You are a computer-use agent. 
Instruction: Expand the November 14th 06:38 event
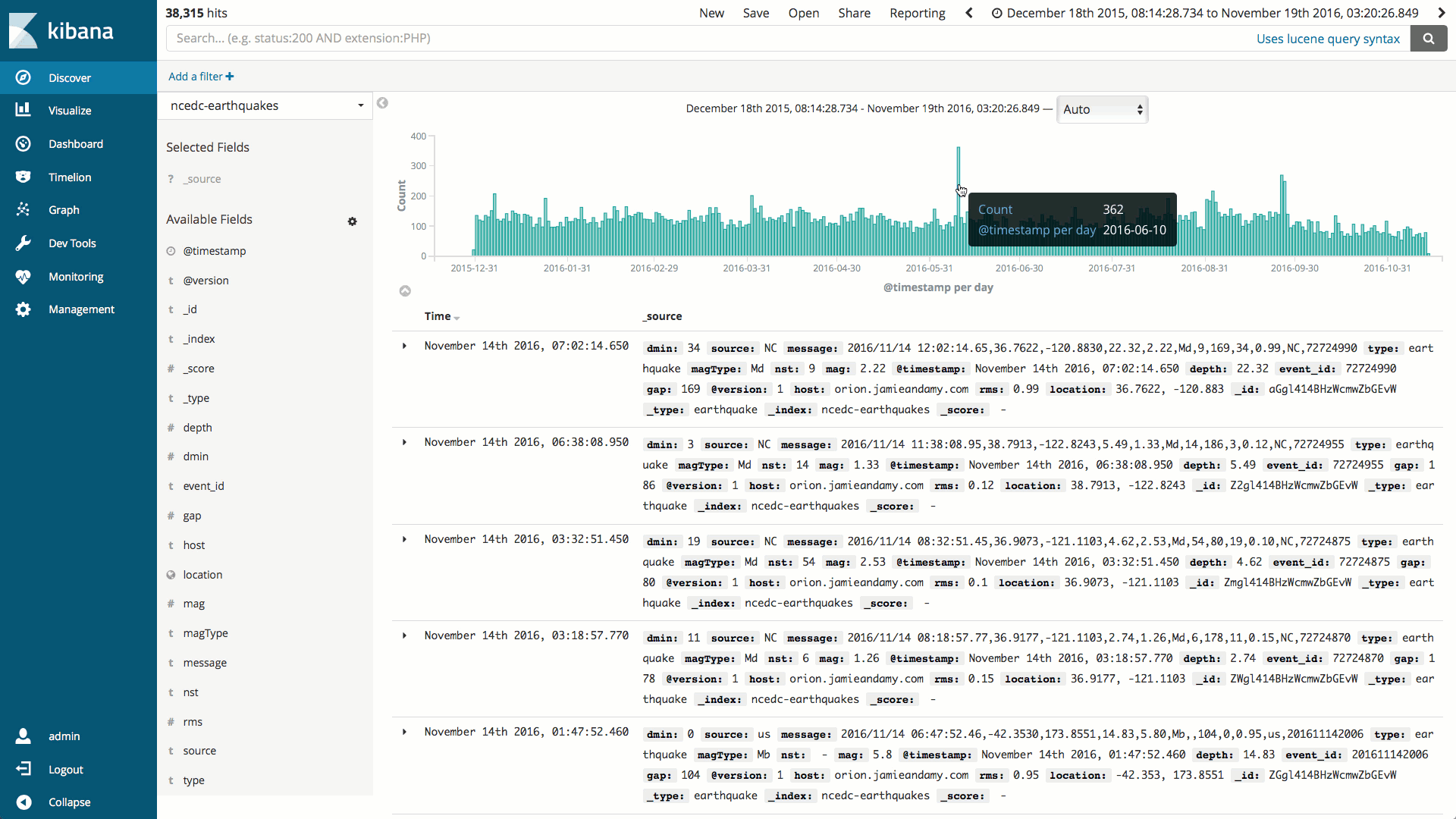point(404,443)
